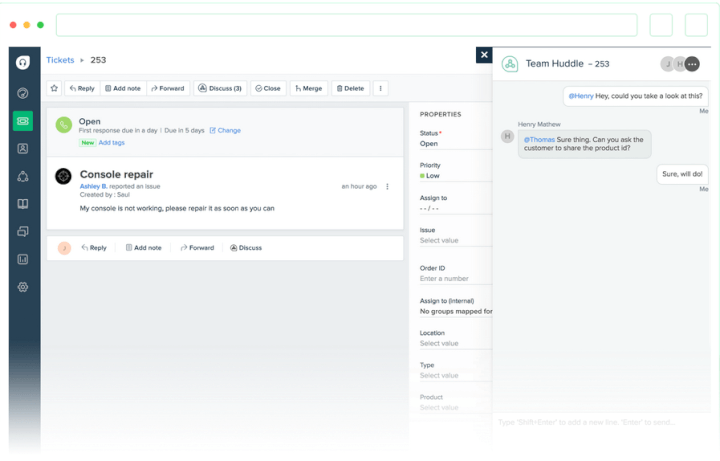The height and width of the screenshot is (461, 720).
Task: Open the Priority dropdown showing Low
Action: pos(456,176)
